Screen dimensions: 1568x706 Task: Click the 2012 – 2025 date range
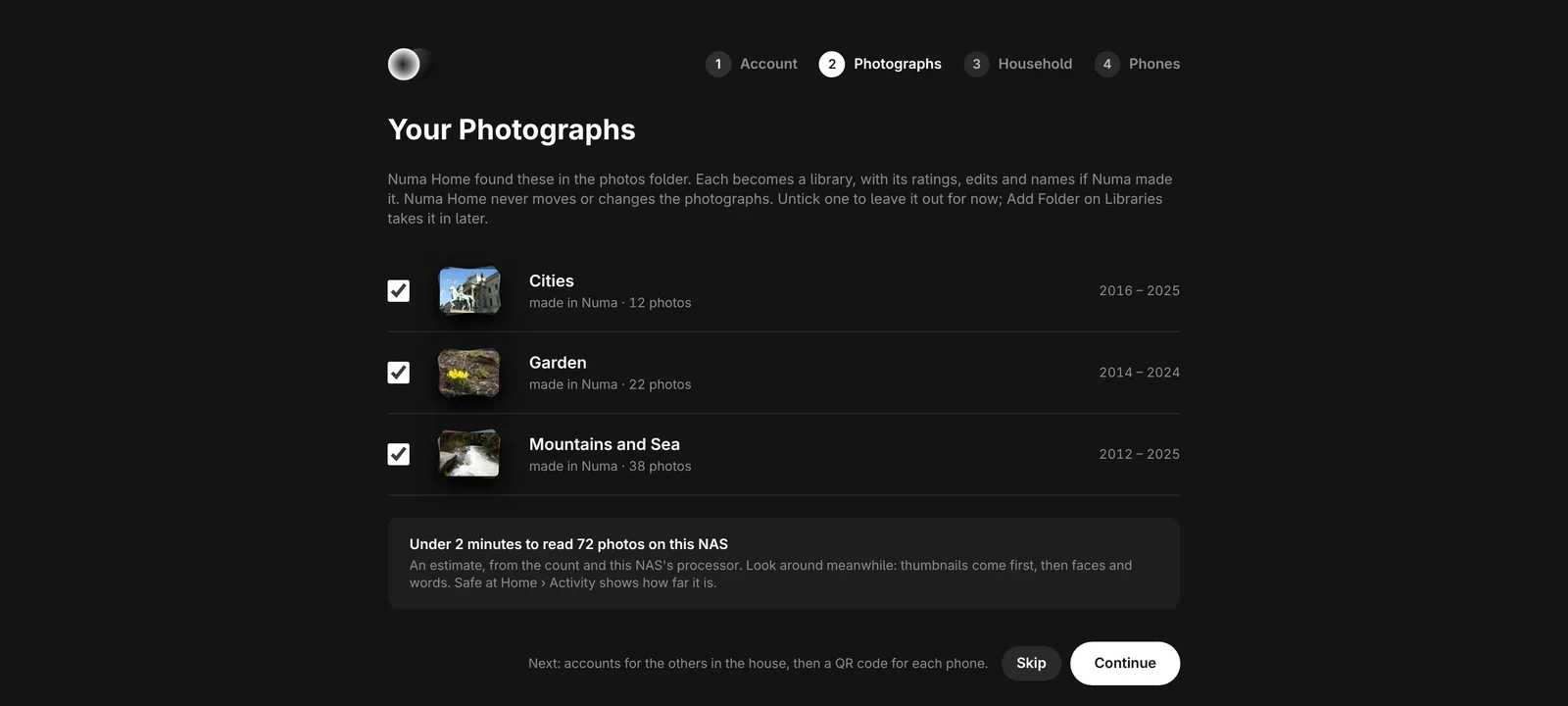tap(1140, 454)
